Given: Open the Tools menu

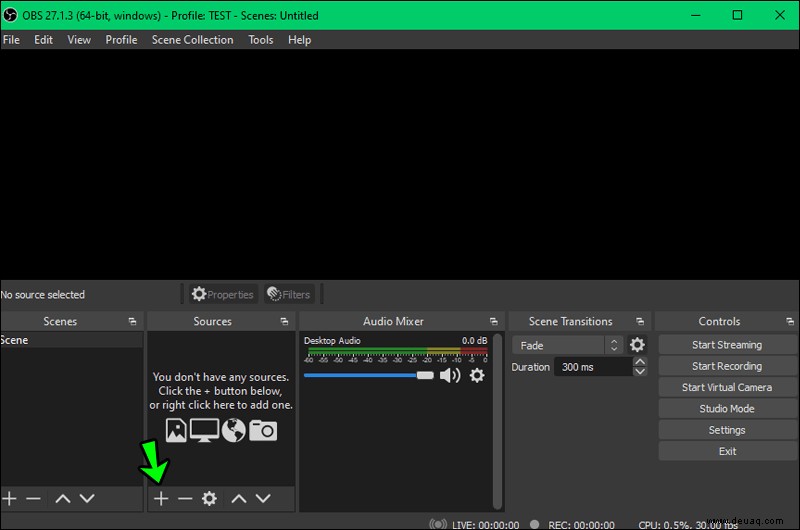Looking at the screenshot, I should click(261, 40).
